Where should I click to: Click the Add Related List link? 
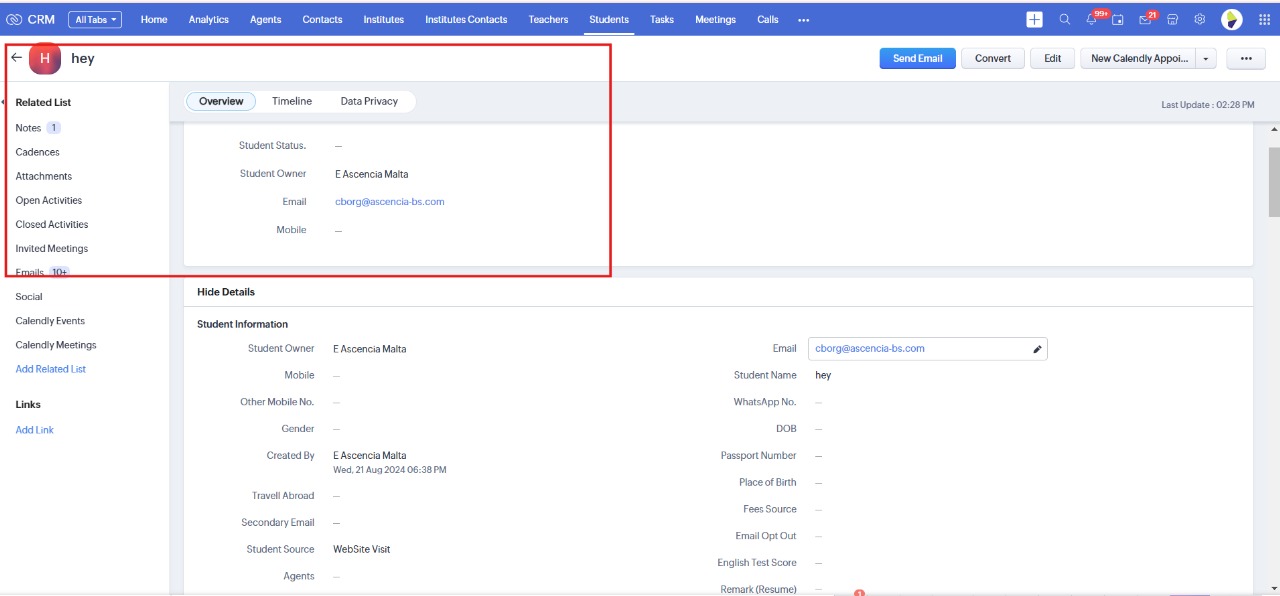click(x=51, y=369)
